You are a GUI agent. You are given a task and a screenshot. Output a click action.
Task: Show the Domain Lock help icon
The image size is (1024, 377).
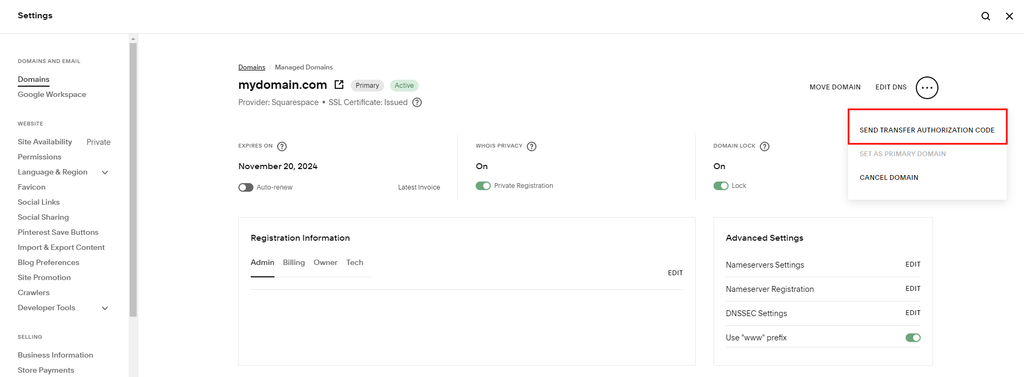(765, 146)
